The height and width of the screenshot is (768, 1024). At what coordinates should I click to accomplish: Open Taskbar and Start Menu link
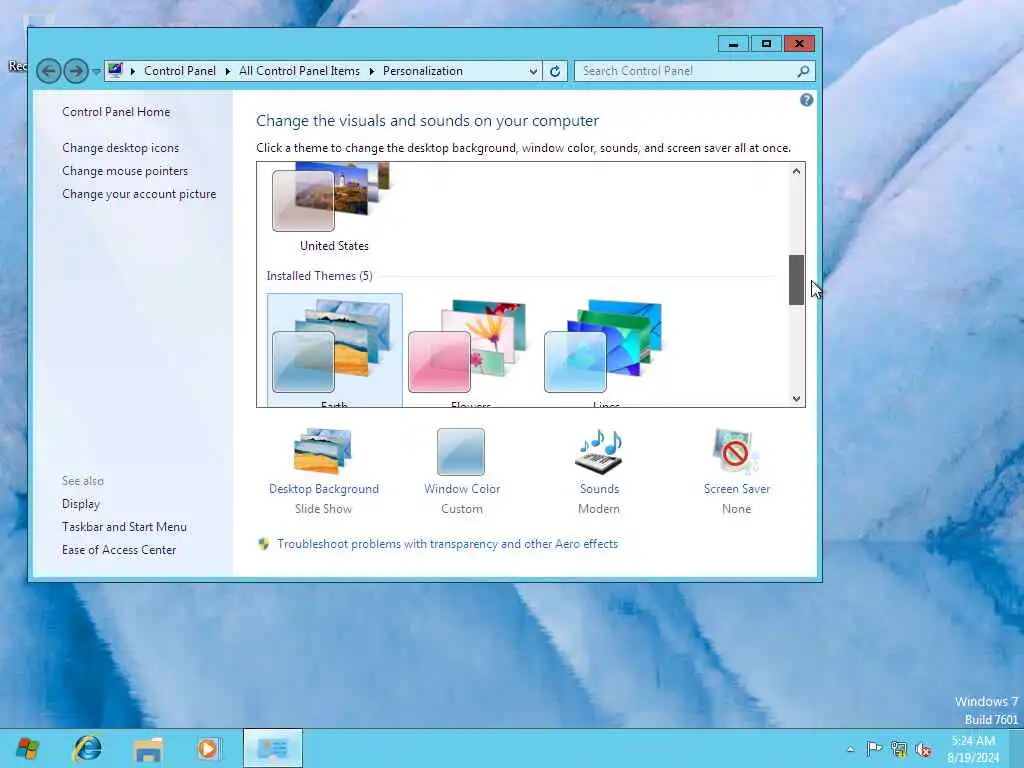(125, 527)
